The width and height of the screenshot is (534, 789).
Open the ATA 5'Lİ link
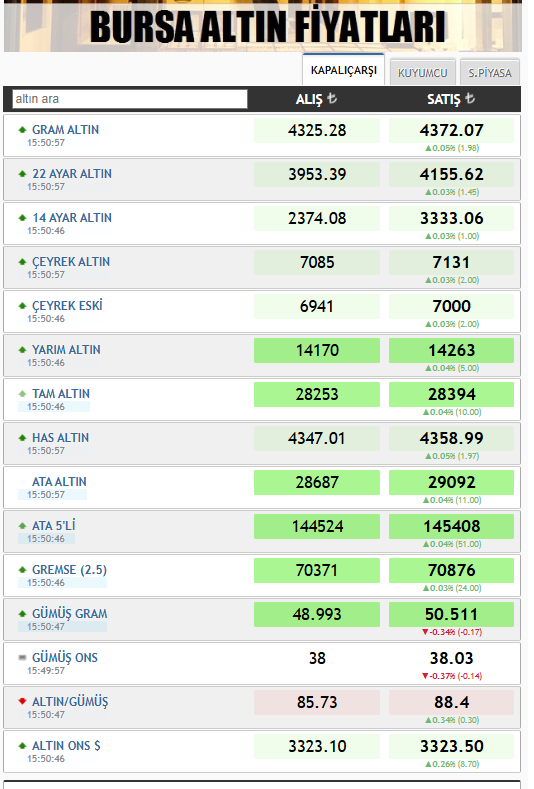(x=54, y=526)
